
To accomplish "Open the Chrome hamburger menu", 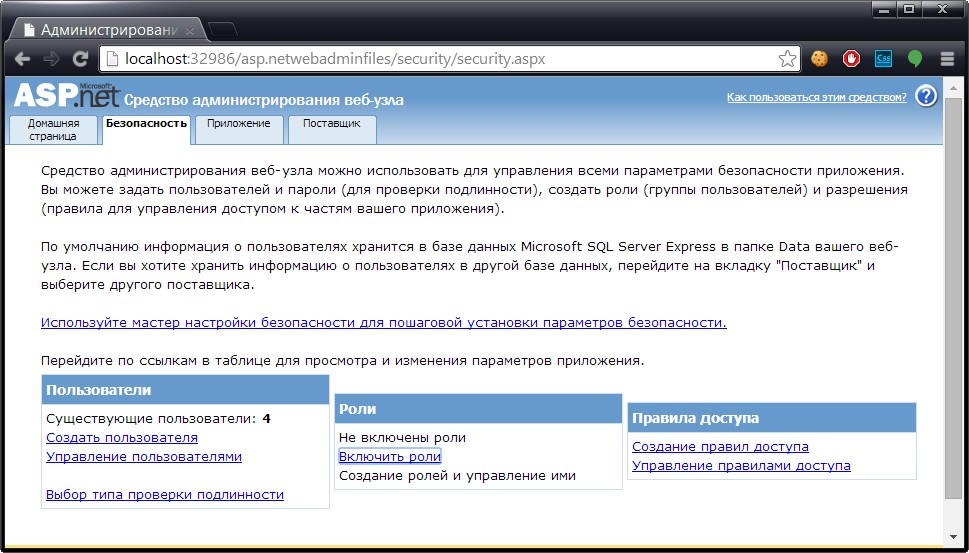I will [947, 59].
